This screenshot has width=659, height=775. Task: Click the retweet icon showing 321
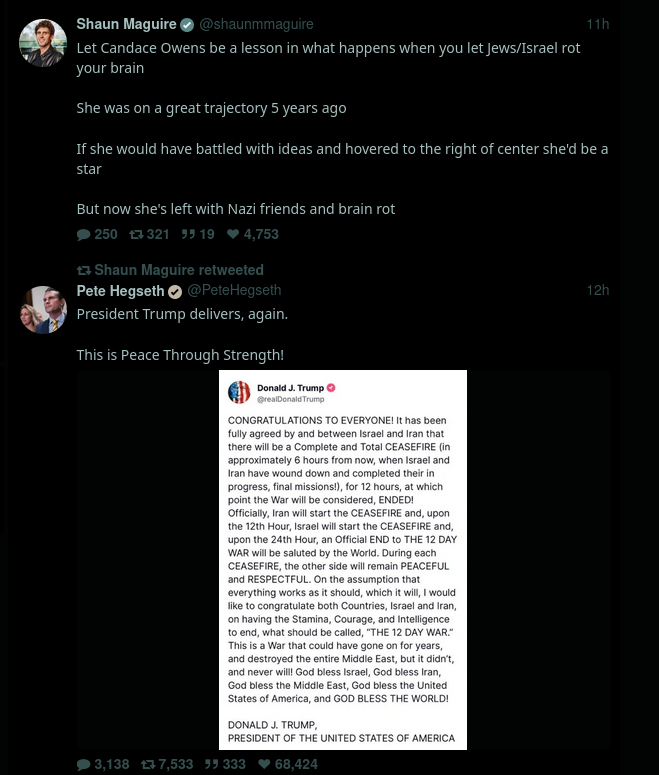click(136, 235)
